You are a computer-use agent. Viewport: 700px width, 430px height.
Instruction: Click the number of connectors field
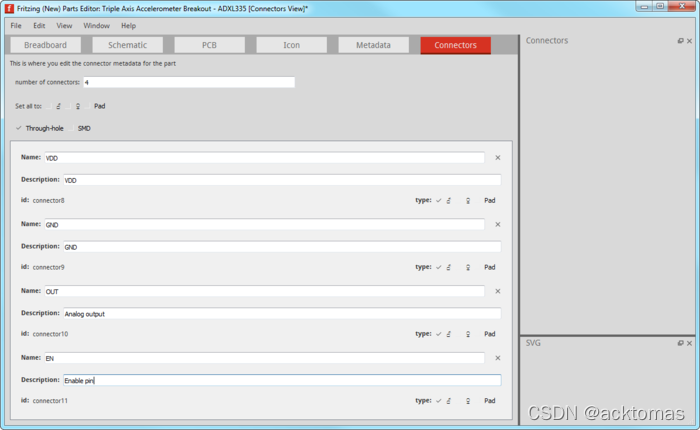click(189, 82)
